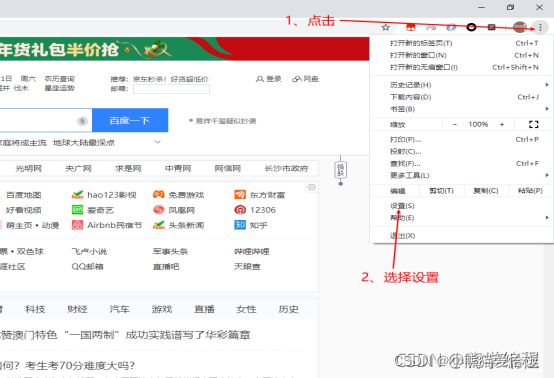Choose 投射(C)... in the menu
The height and width of the screenshot is (378, 554).
(461, 151)
